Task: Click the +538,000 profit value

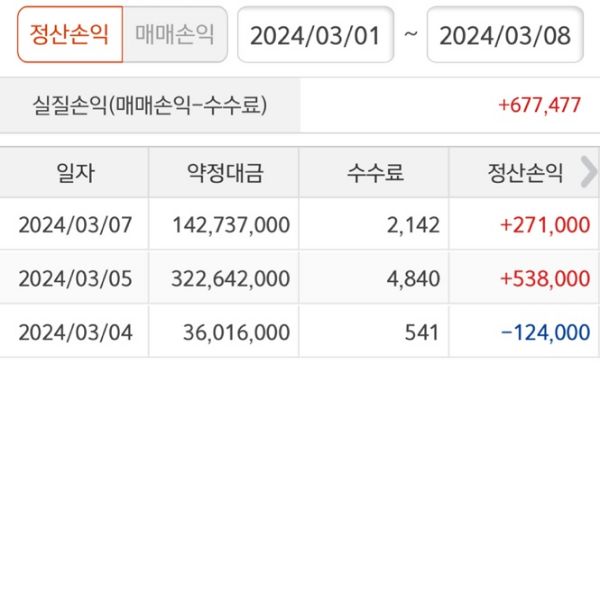Action: [545, 278]
